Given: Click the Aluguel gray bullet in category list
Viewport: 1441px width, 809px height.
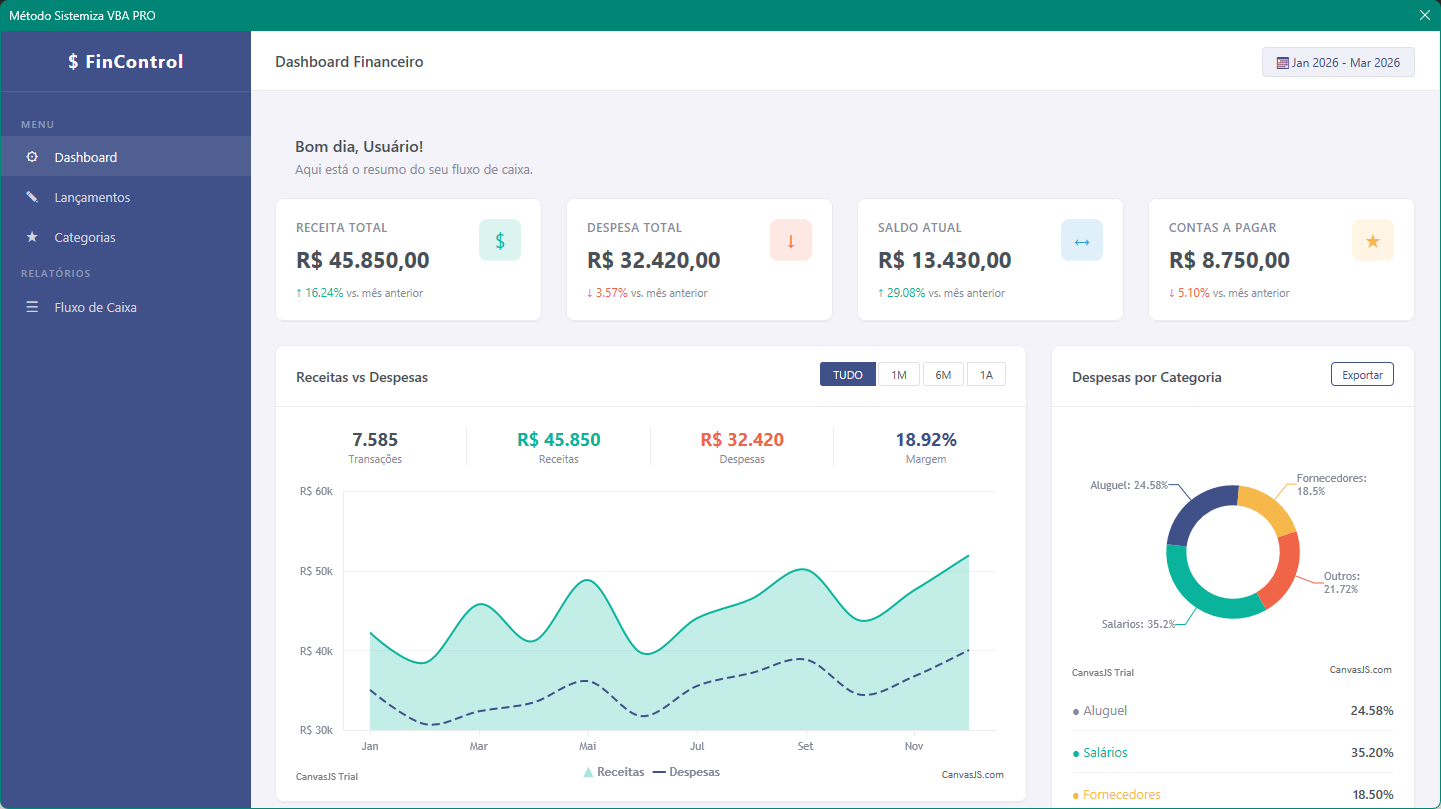Looking at the screenshot, I should point(1076,712).
